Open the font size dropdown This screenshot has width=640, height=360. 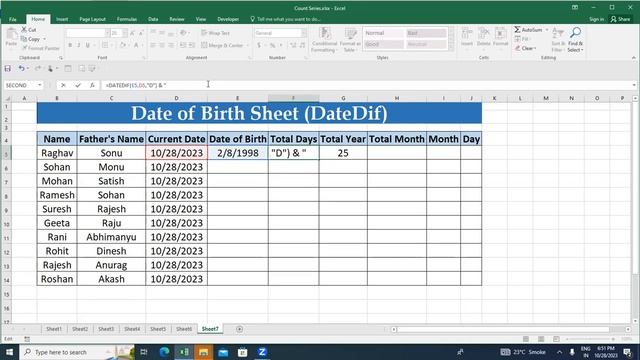(x=125, y=33)
